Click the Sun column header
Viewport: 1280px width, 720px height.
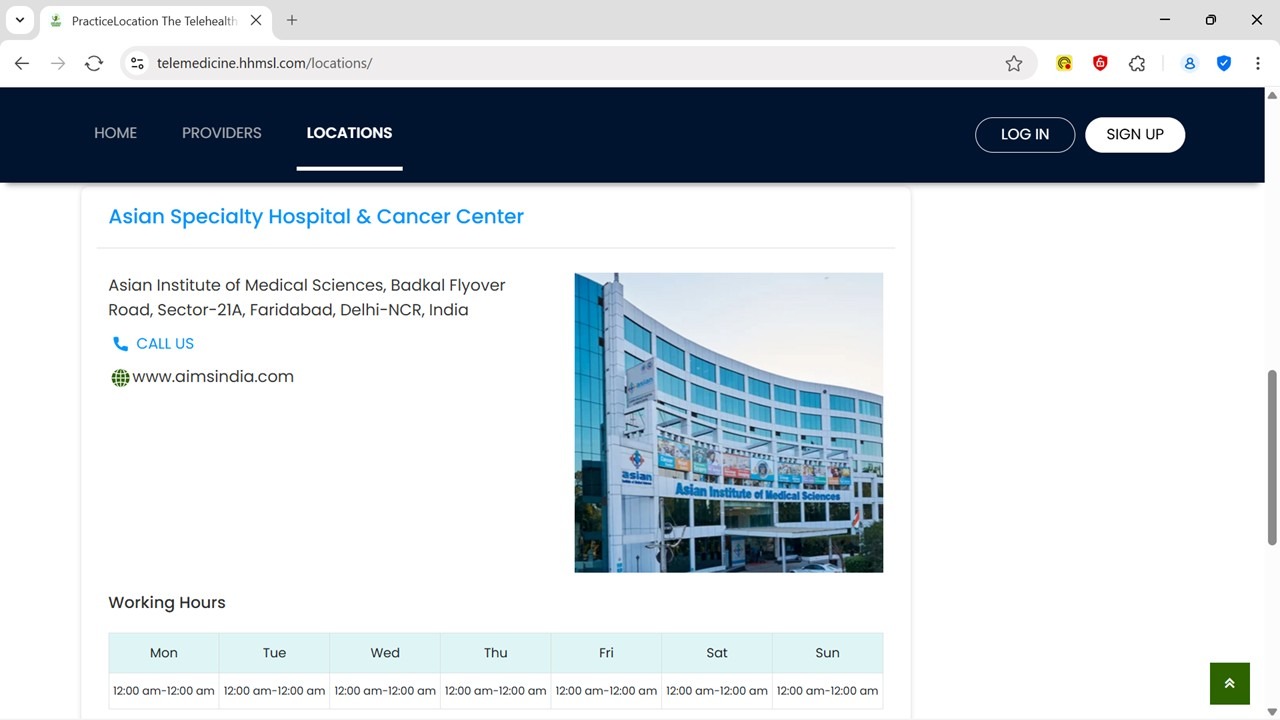click(827, 653)
